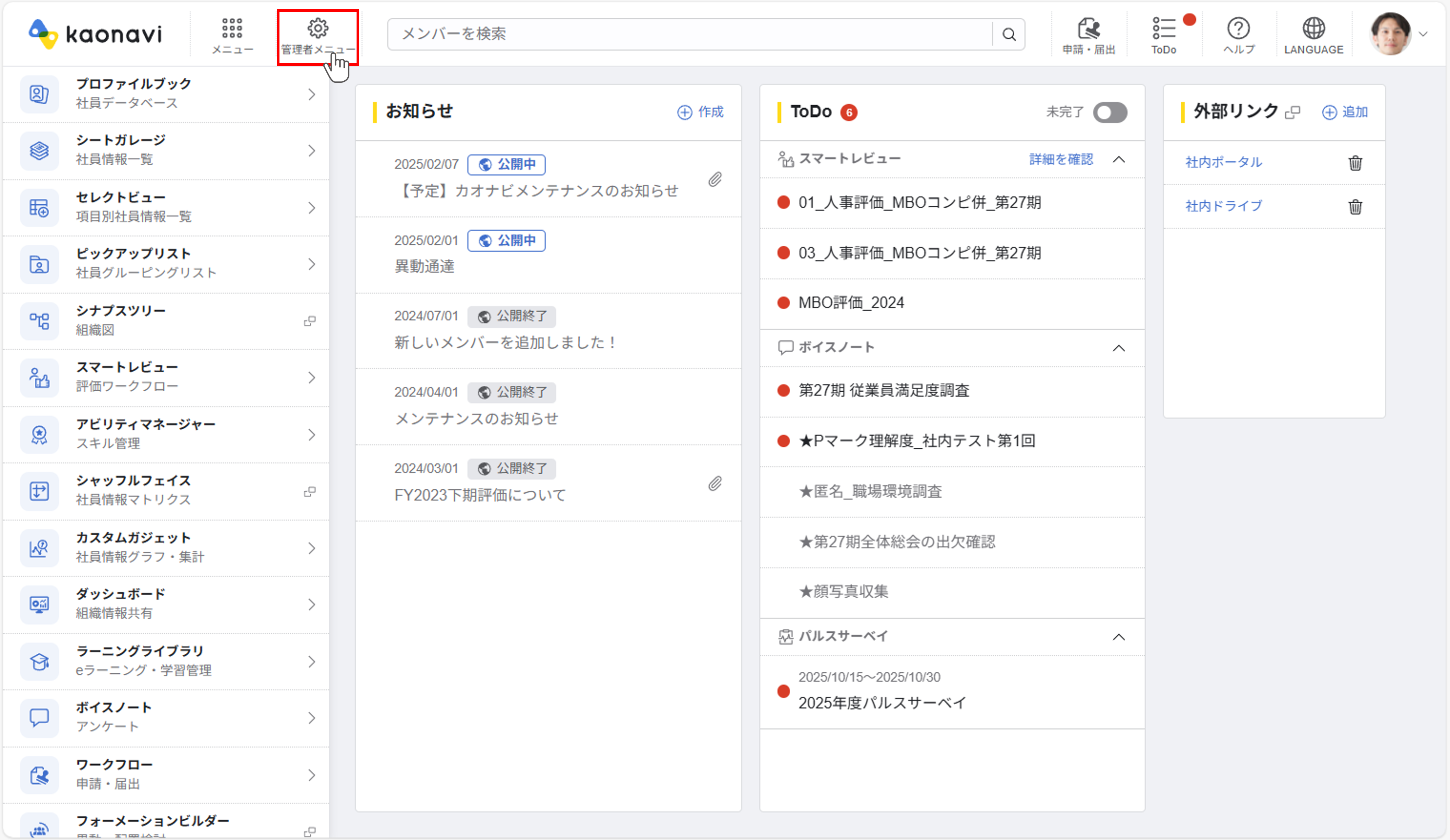Delete the 社内ポータル link with trash icon
Viewport: 1450px width, 840px height.
[x=1355, y=163]
